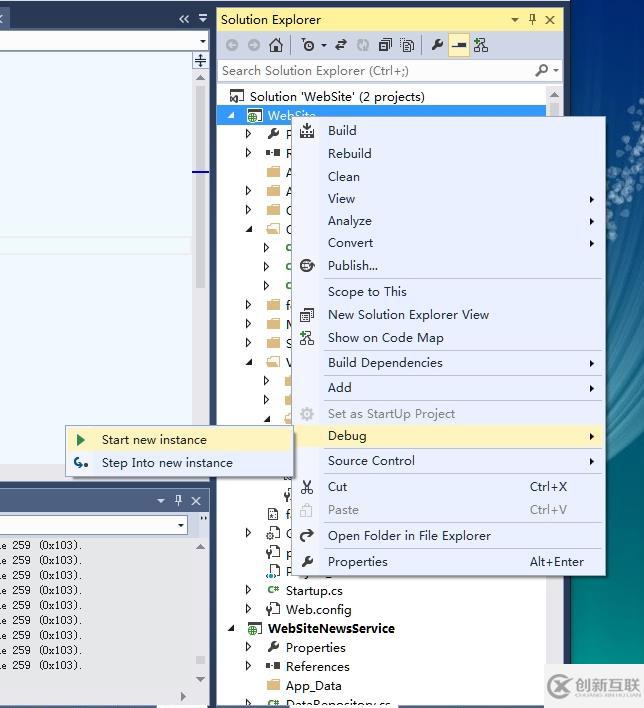
Task: Click the Collapse All toolbar icon
Action: (385, 45)
